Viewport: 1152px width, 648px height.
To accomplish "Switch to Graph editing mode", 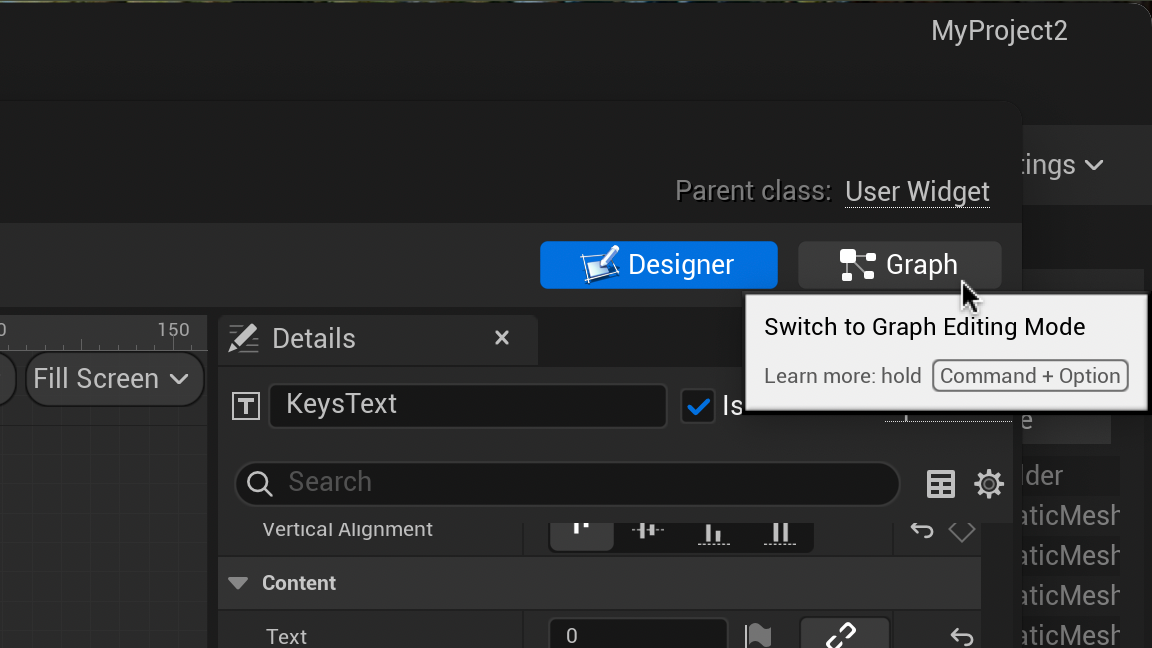I will click(898, 265).
